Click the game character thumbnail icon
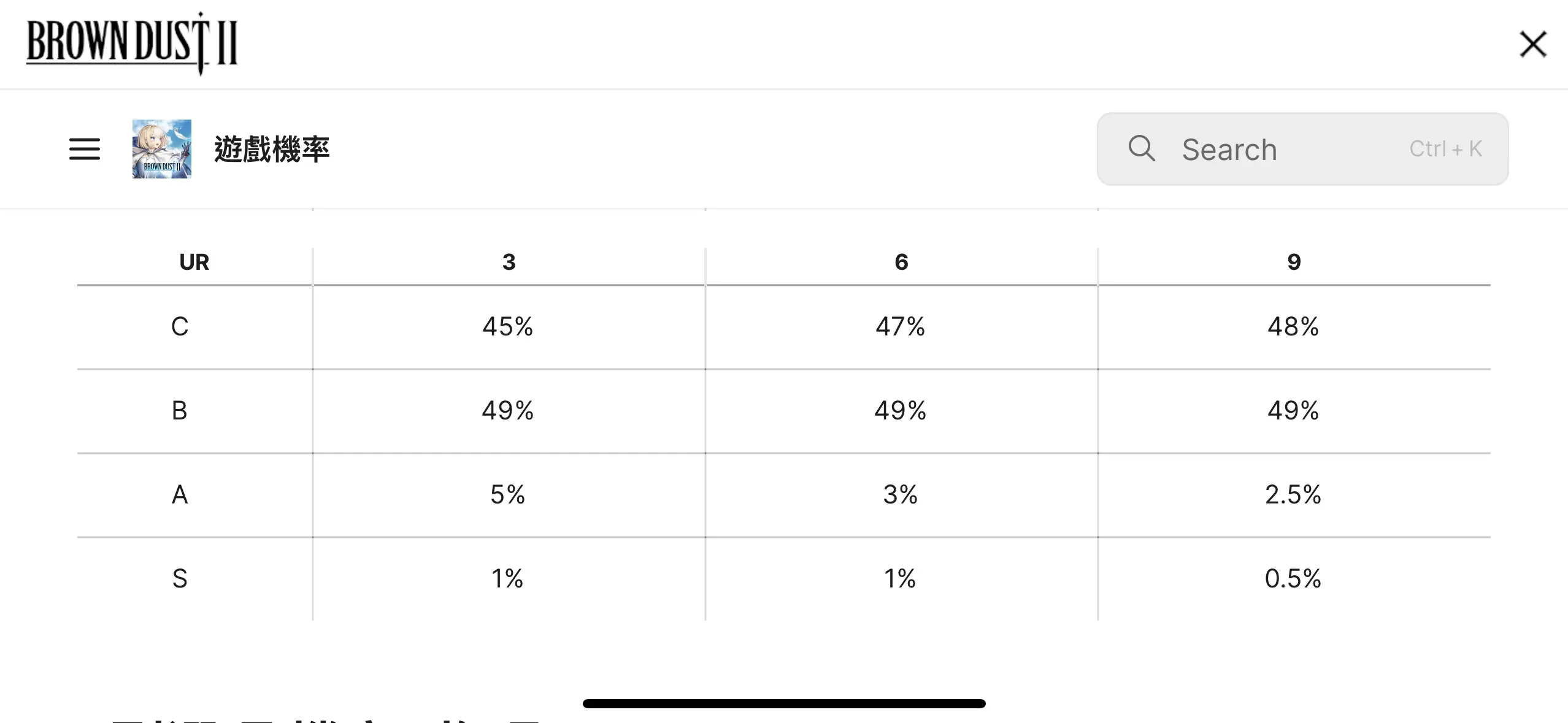This screenshot has width=1568, height=723. [162, 149]
